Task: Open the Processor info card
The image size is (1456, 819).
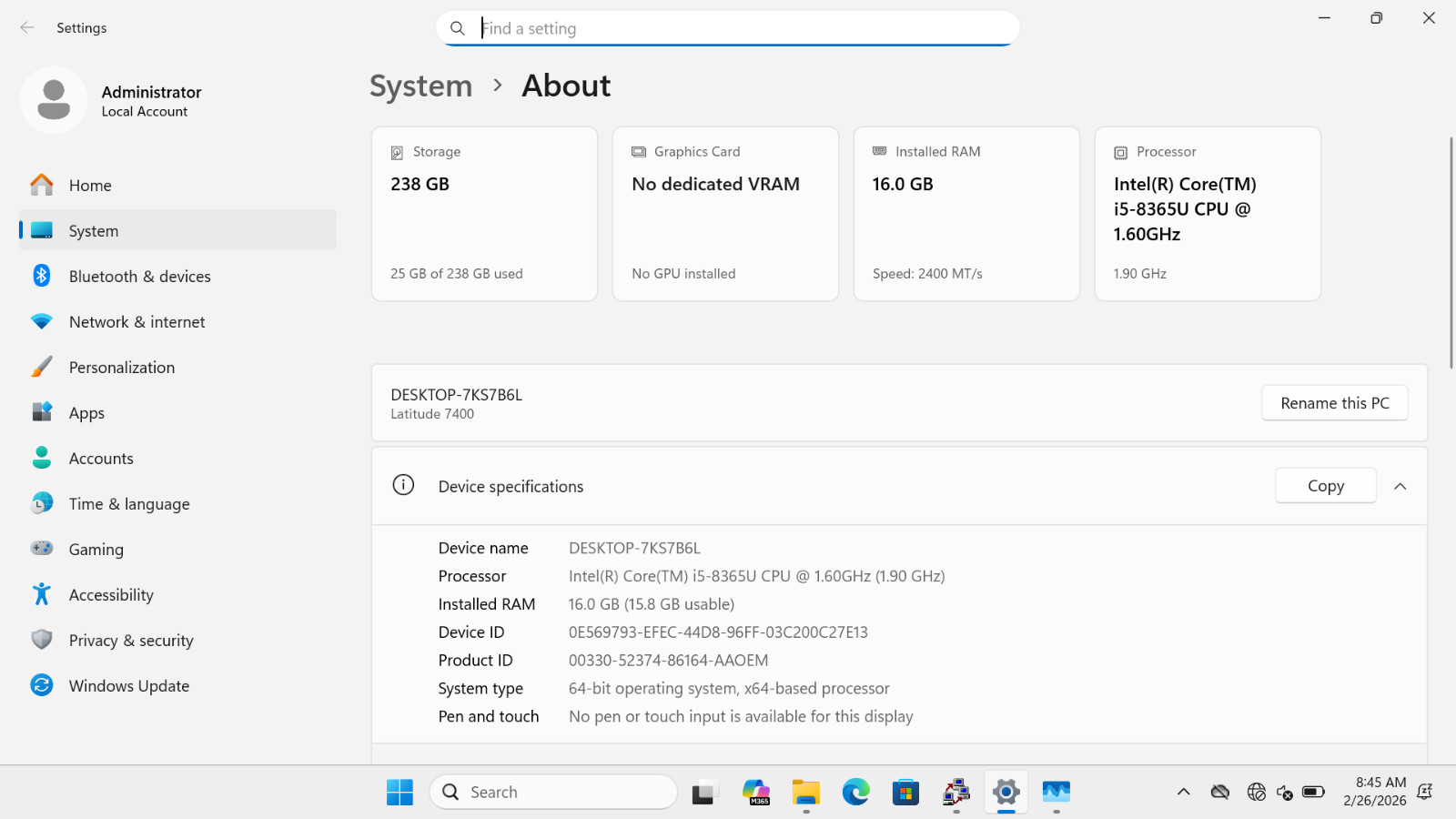Action: 1208,214
